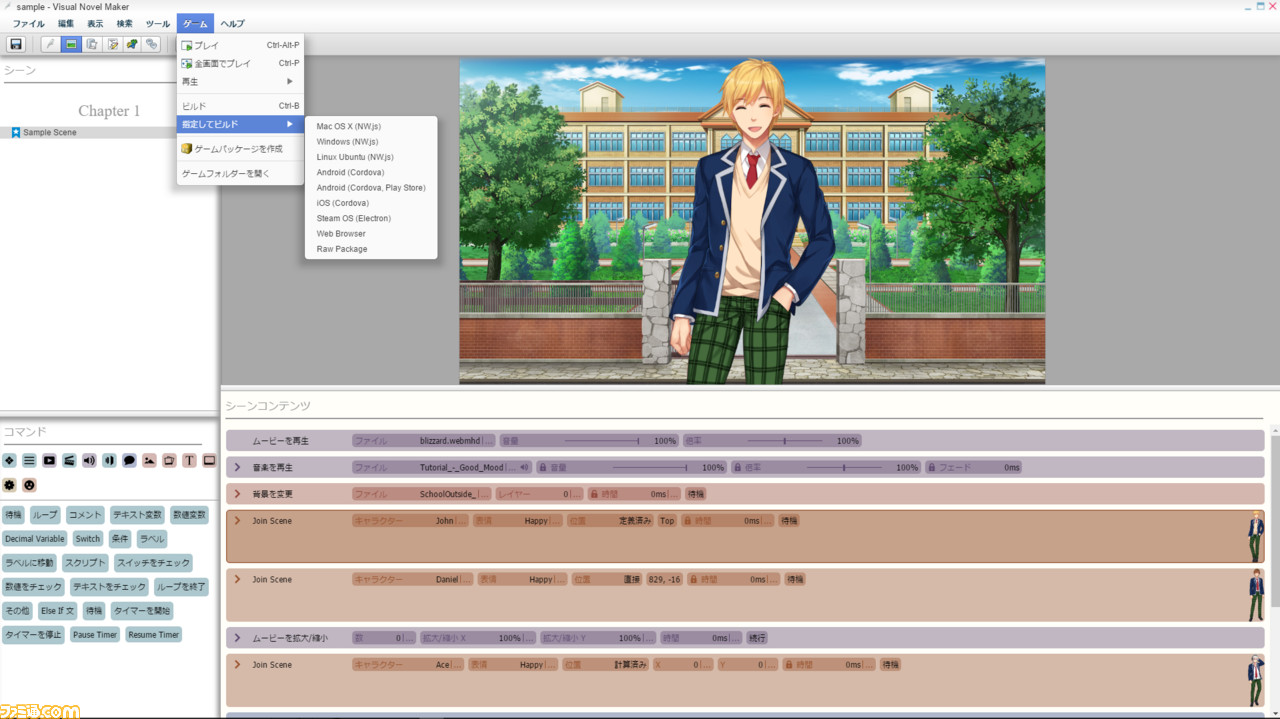This screenshot has width=1280, height=719.
Task: Select the landscape picture command category icon
Action: [x=149, y=460]
